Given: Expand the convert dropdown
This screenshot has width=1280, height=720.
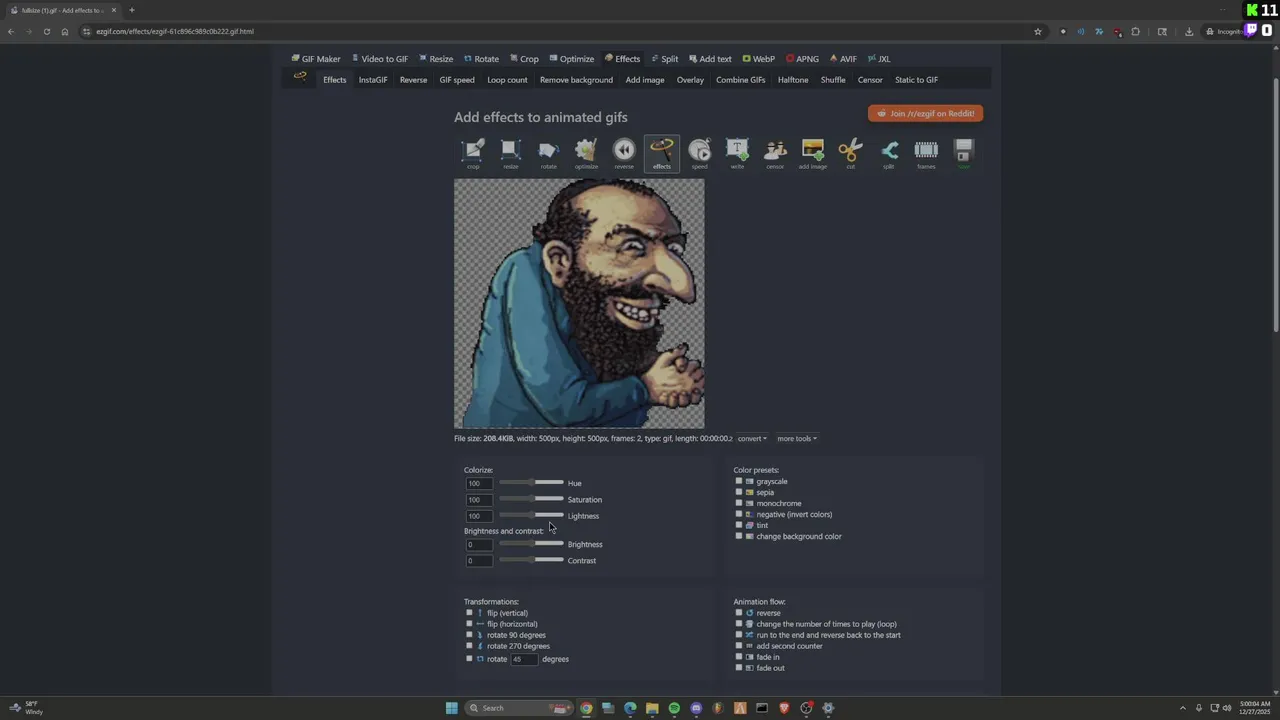Looking at the screenshot, I should tap(752, 438).
